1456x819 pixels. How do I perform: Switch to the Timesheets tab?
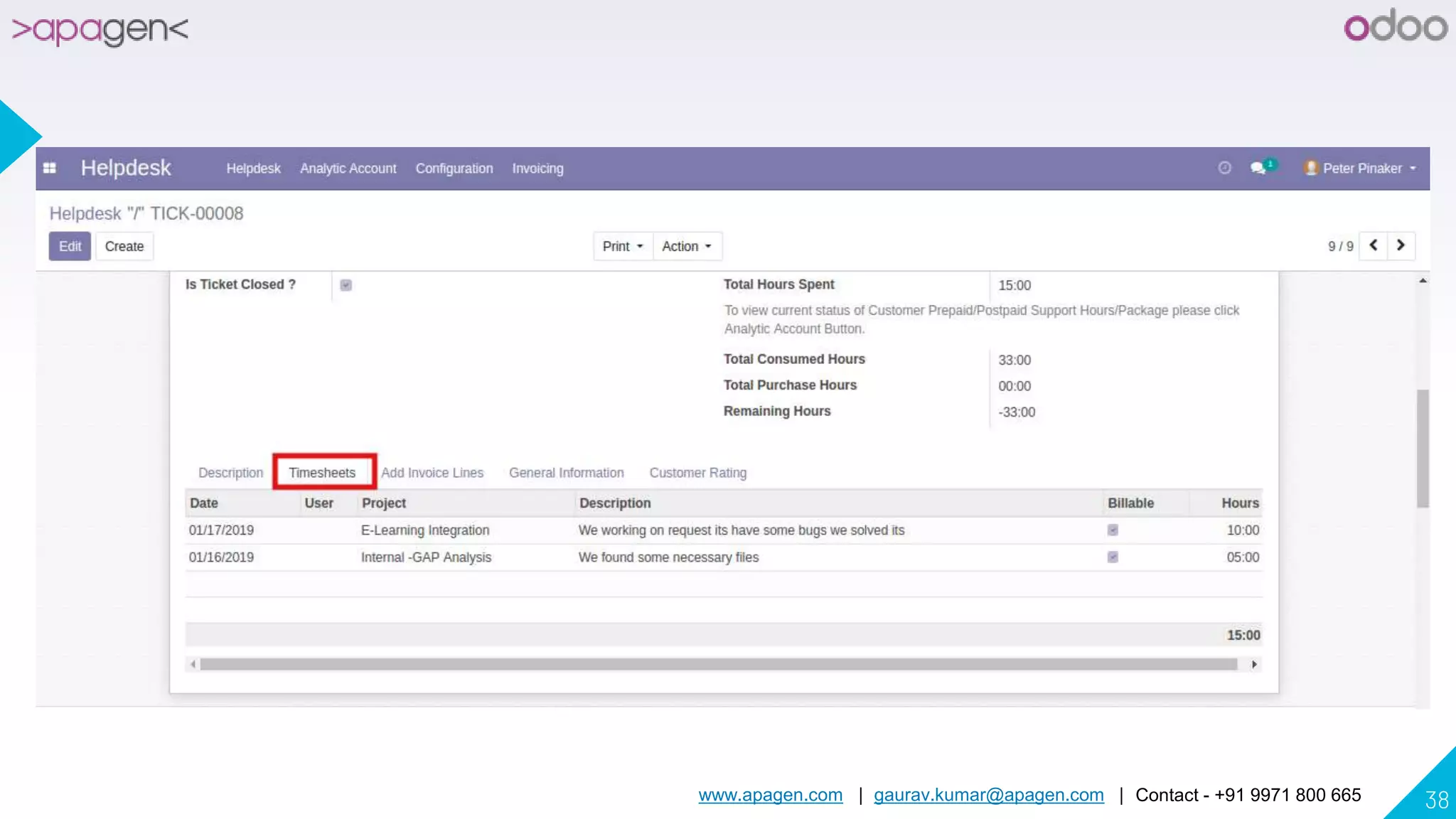click(x=323, y=473)
